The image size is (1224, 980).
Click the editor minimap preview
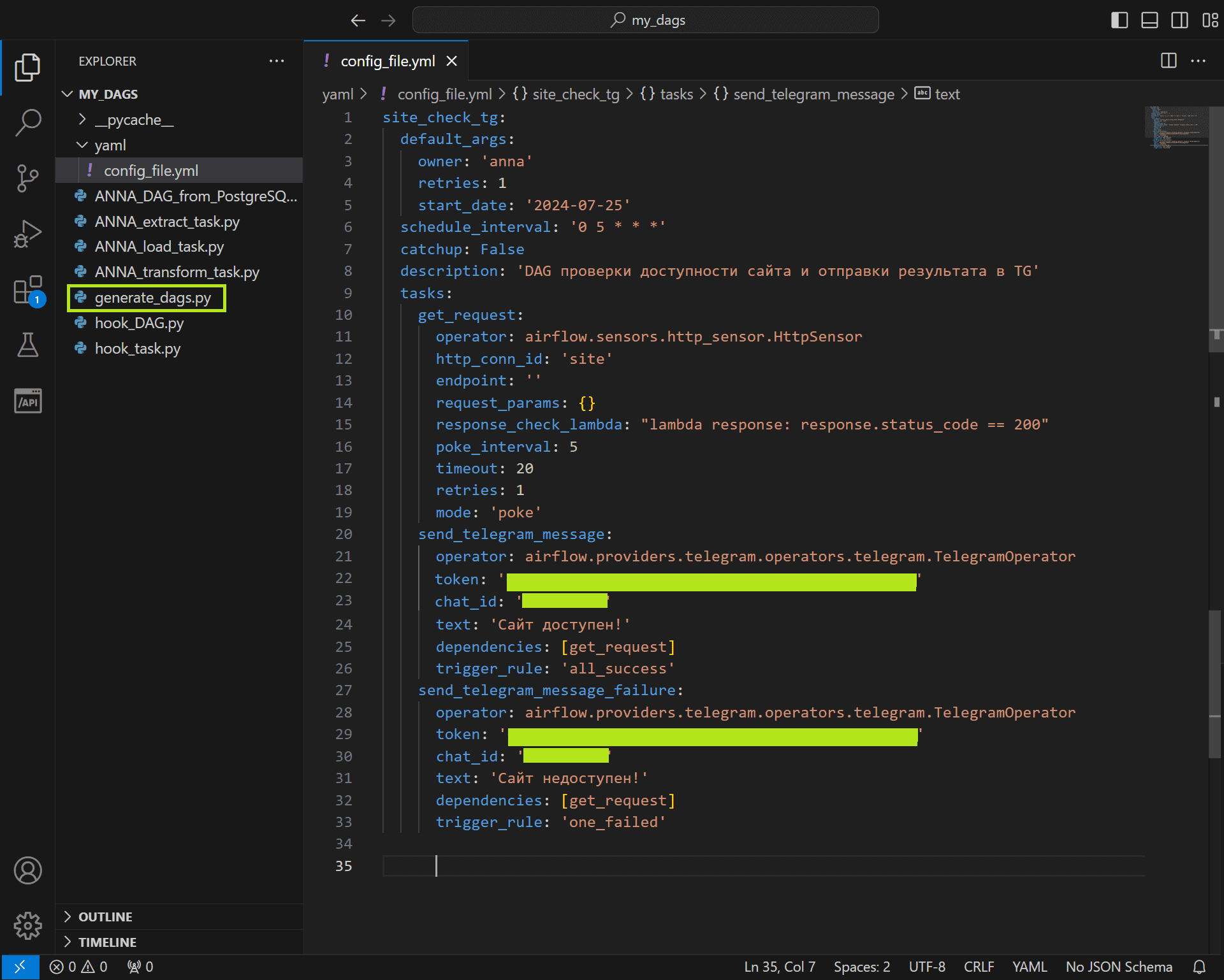1176,127
